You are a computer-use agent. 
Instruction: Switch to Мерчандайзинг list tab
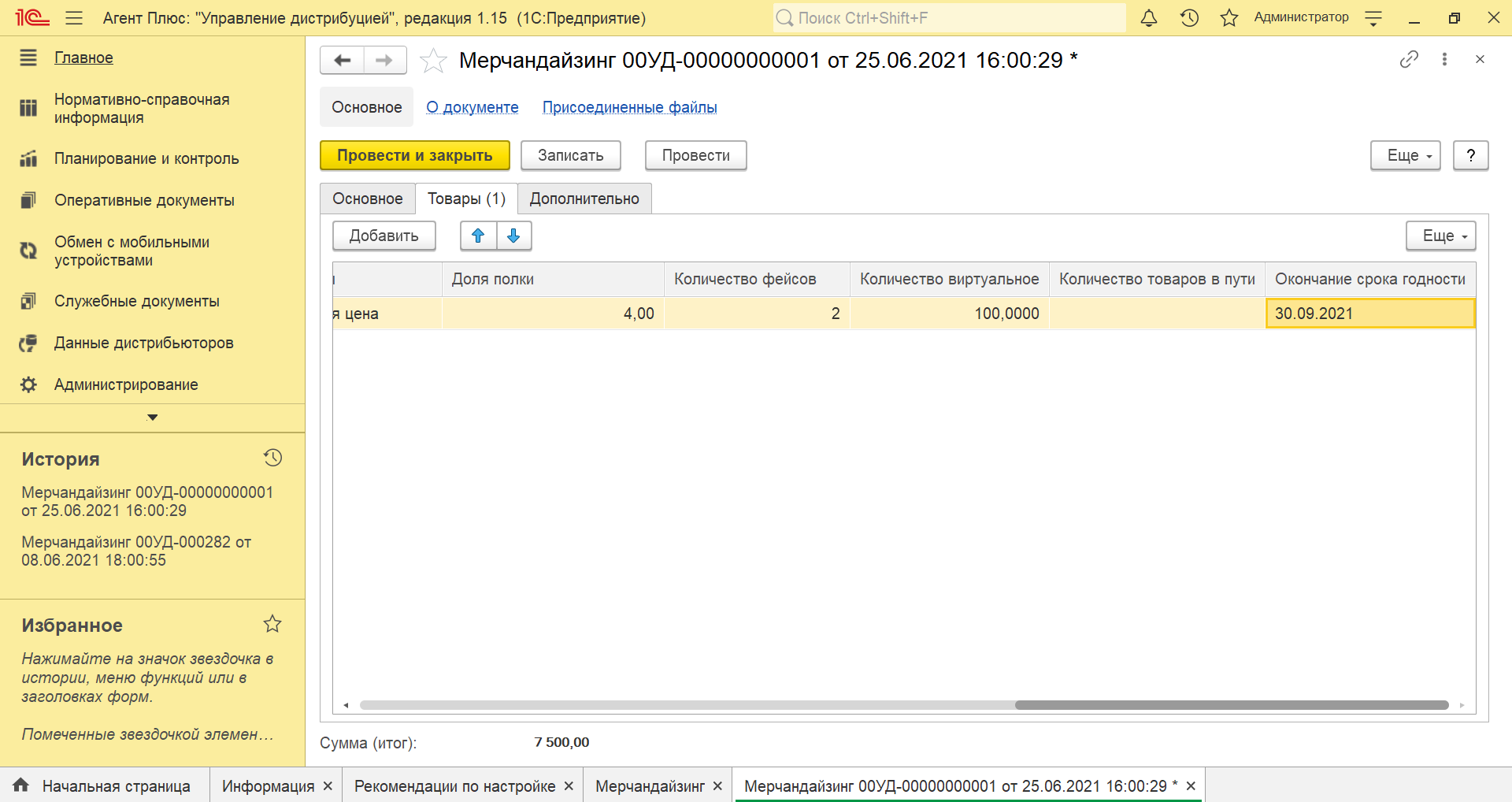point(650,786)
